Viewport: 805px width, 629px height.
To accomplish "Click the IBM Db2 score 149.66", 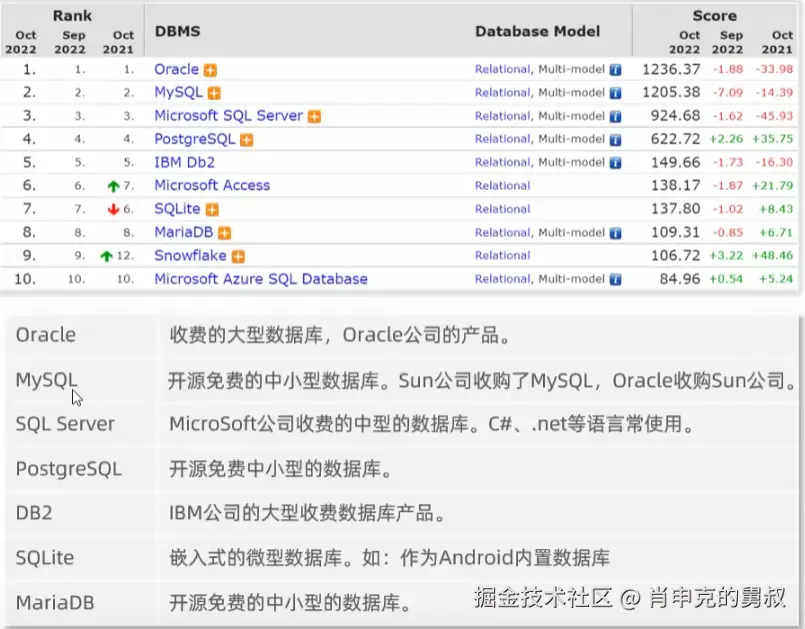I will coord(675,162).
